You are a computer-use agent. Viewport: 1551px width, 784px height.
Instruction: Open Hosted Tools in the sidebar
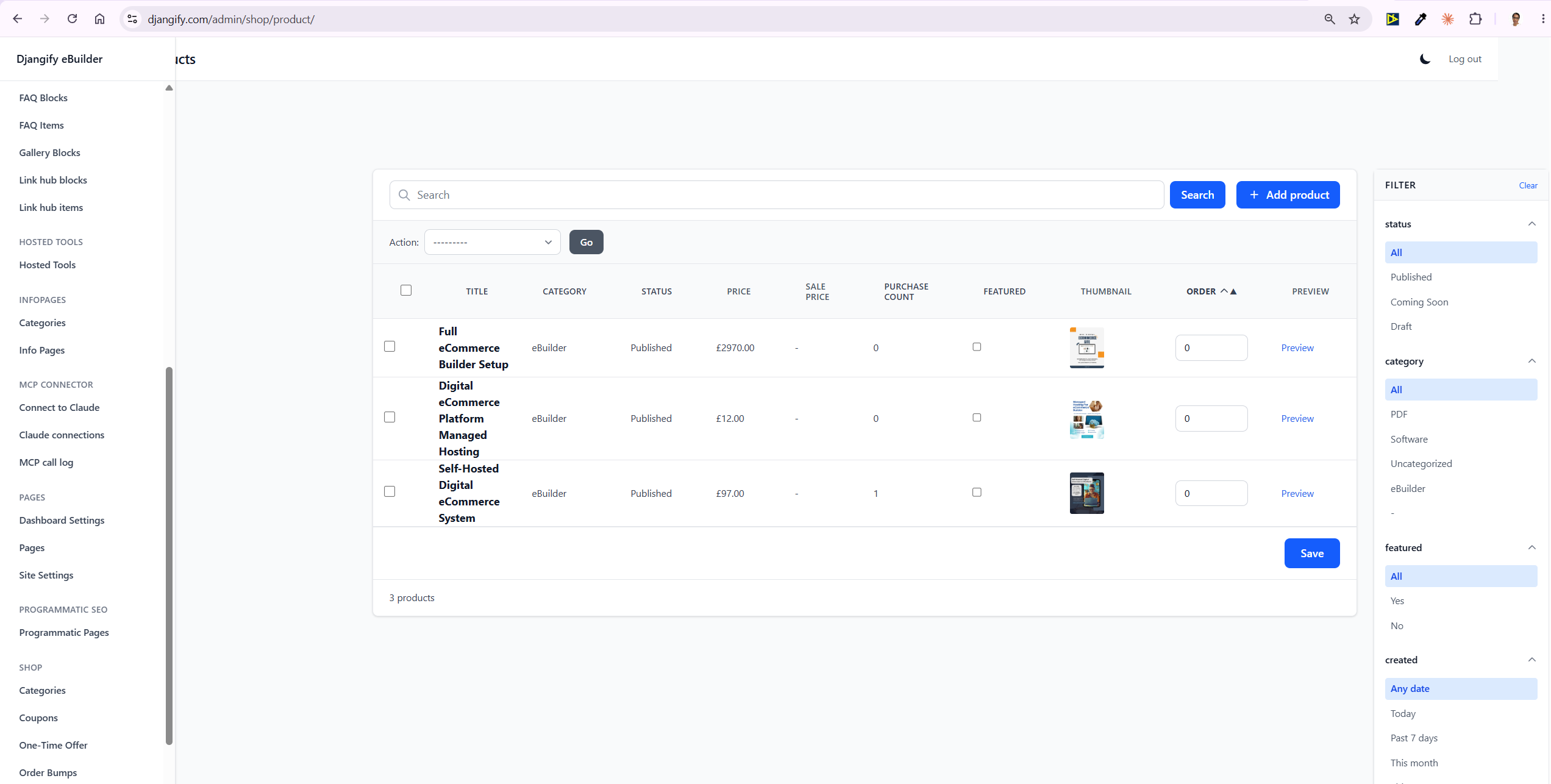(48, 265)
